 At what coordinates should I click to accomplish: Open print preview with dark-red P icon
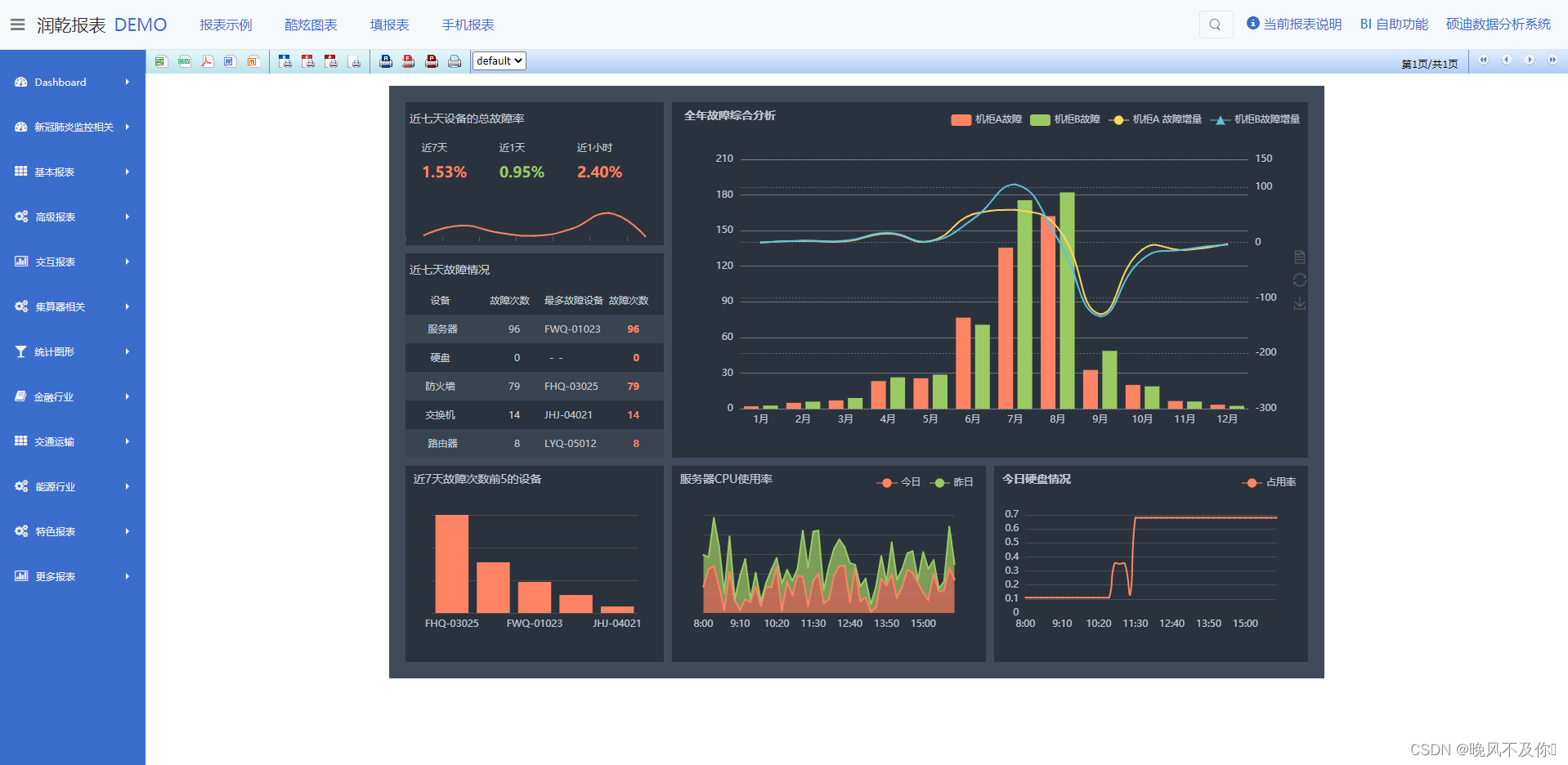pyautogui.click(x=330, y=61)
